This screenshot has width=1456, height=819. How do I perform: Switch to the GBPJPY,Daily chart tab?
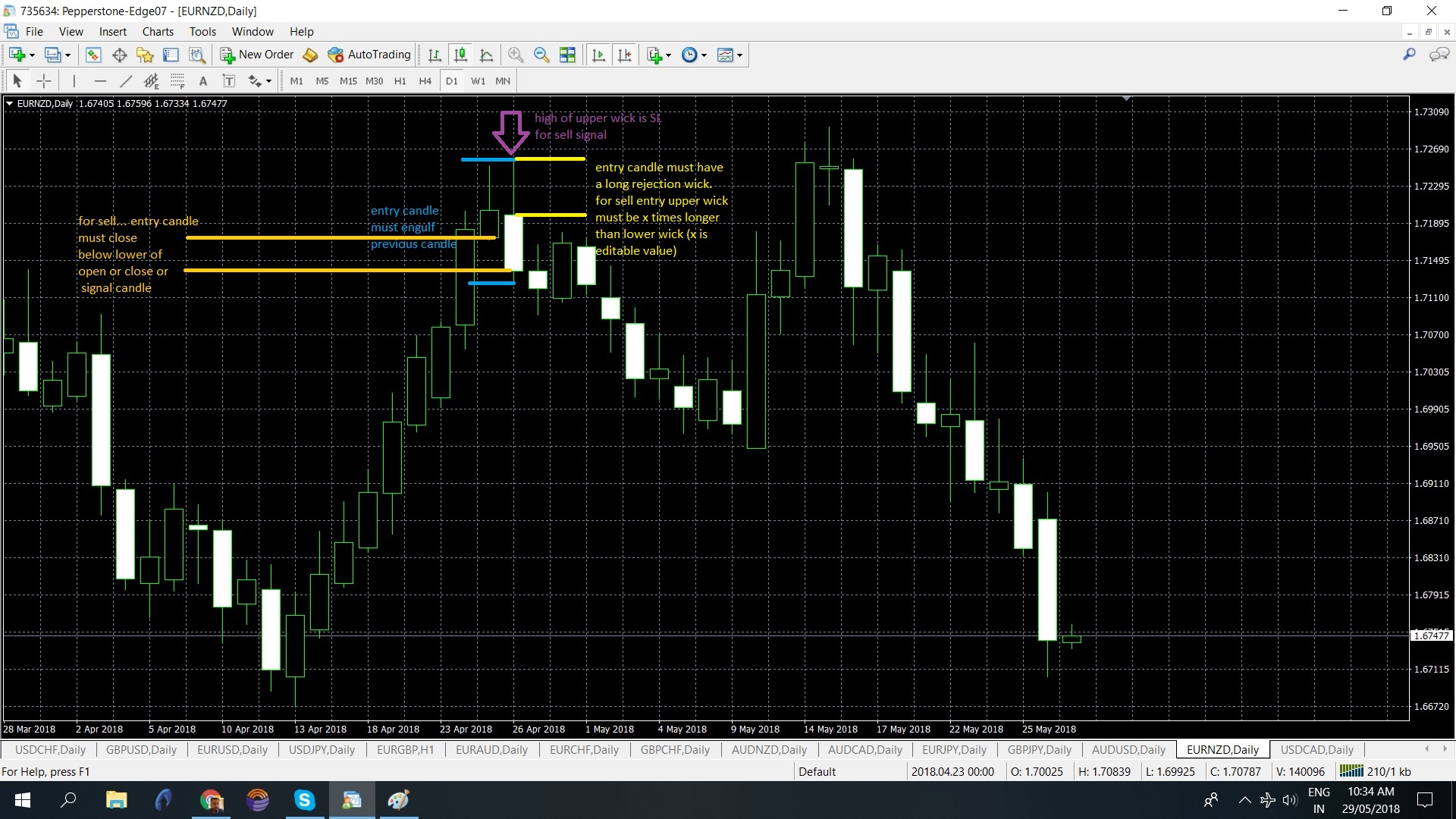1038,749
